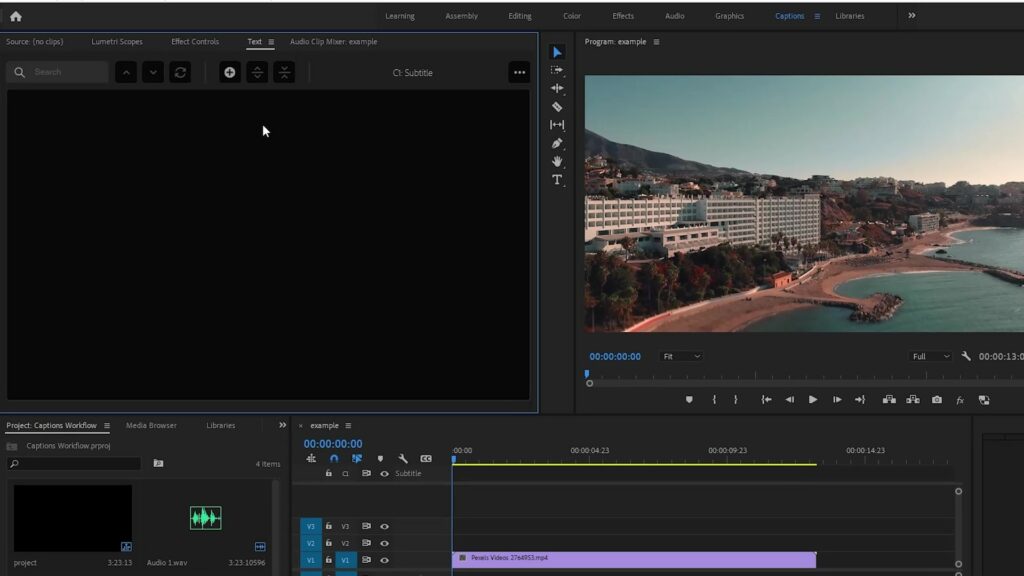The width and height of the screenshot is (1024, 576).
Task: Open Program monitor panel menu
Action: [656, 42]
